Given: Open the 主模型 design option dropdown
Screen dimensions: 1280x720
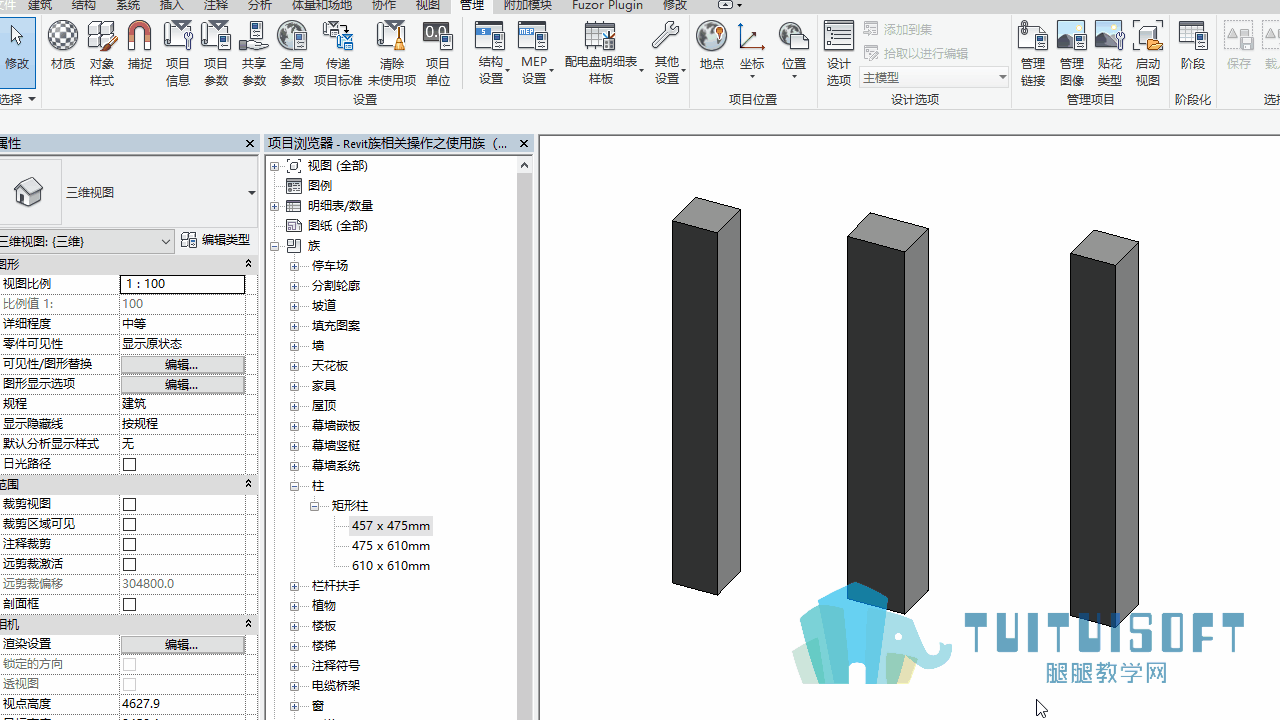Looking at the screenshot, I should click(934, 77).
